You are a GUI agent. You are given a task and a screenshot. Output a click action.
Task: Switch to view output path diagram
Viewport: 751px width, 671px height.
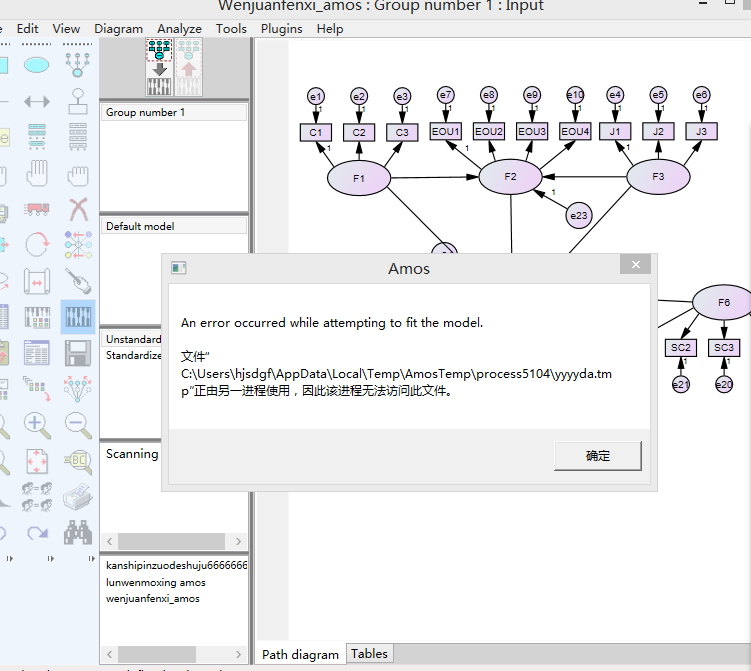click(189, 68)
